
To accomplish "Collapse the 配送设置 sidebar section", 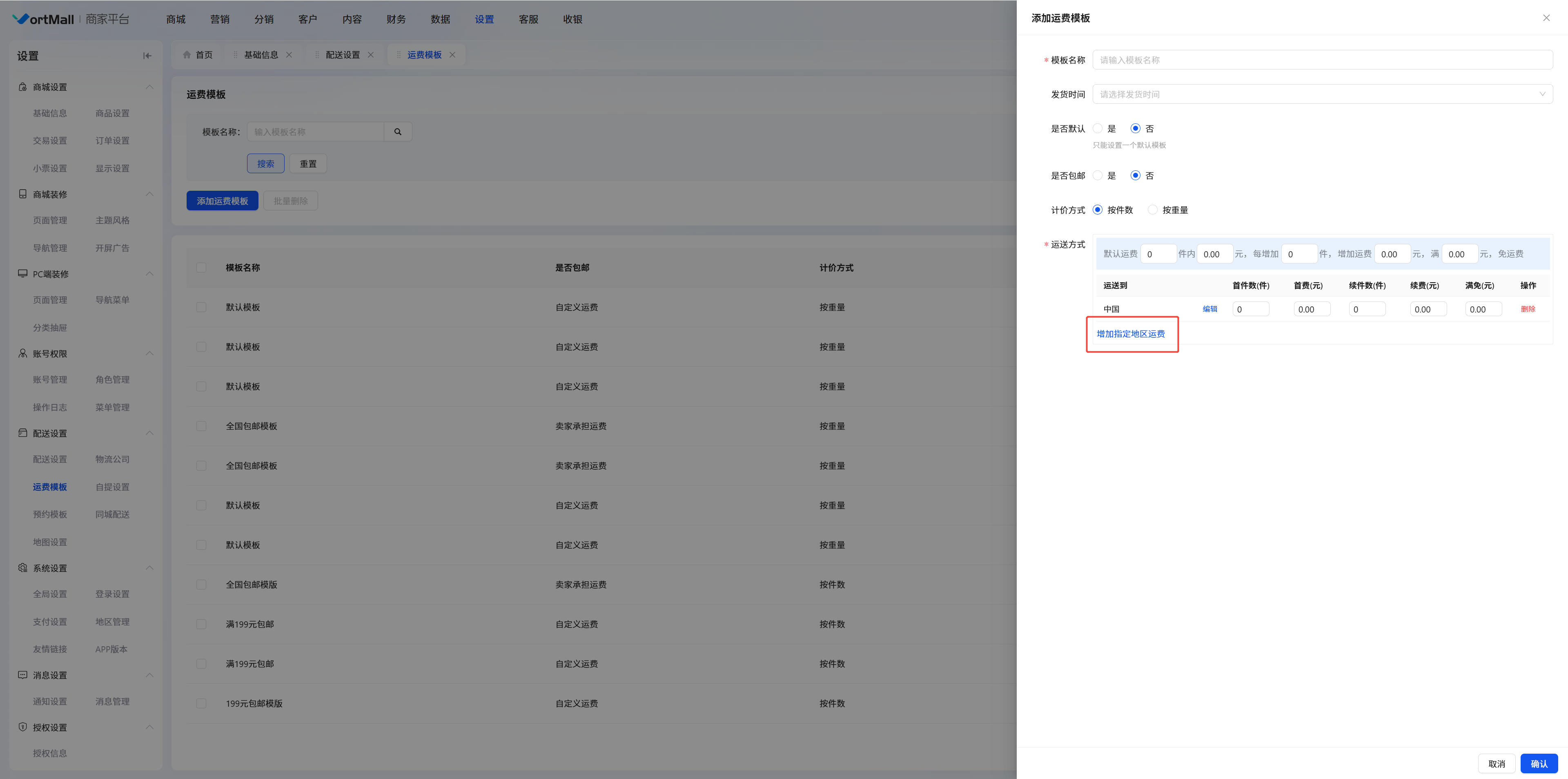I will pyautogui.click(x=149, y=433).
